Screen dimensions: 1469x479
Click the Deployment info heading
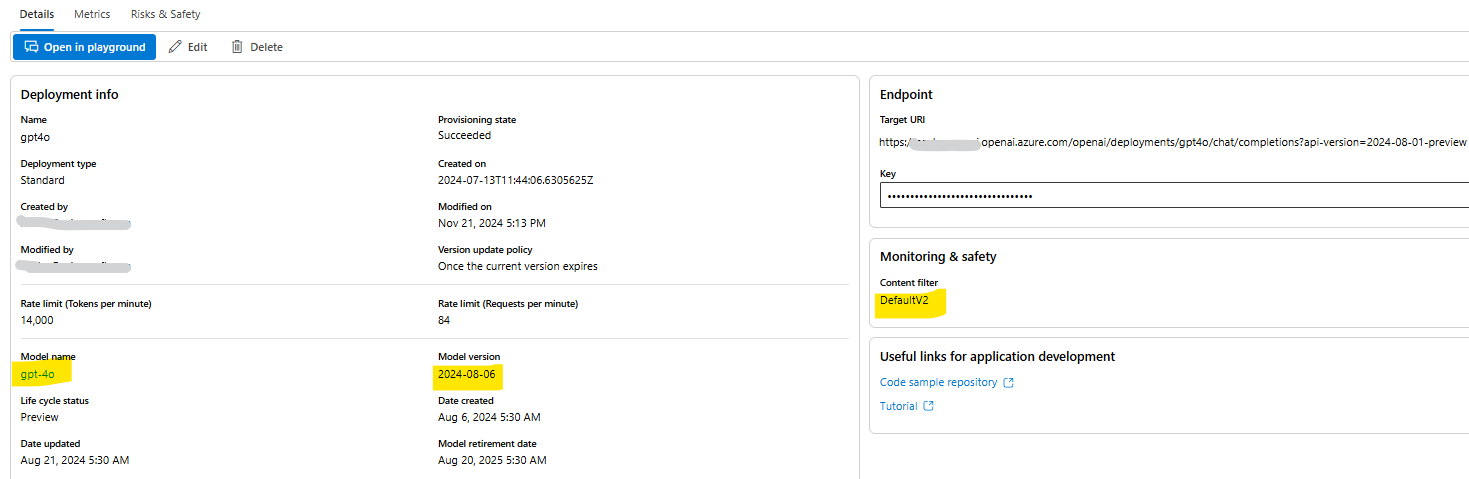pos(70,94)
